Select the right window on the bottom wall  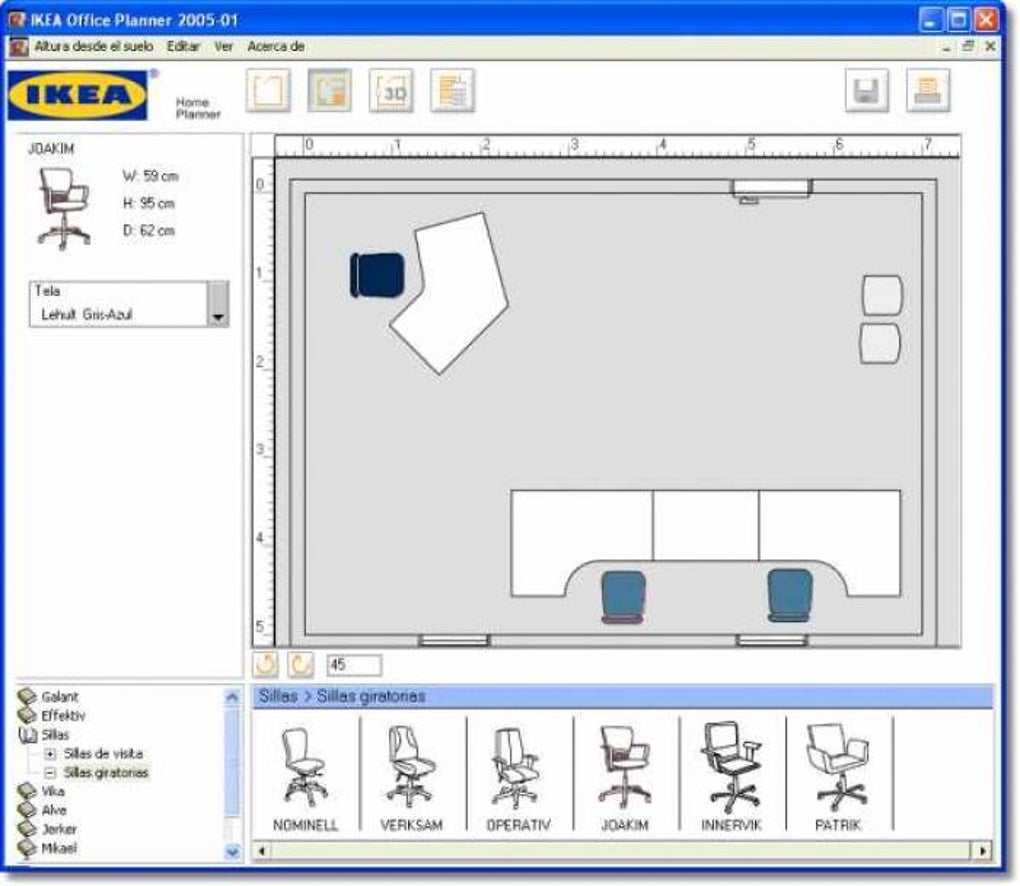point(772,641)
